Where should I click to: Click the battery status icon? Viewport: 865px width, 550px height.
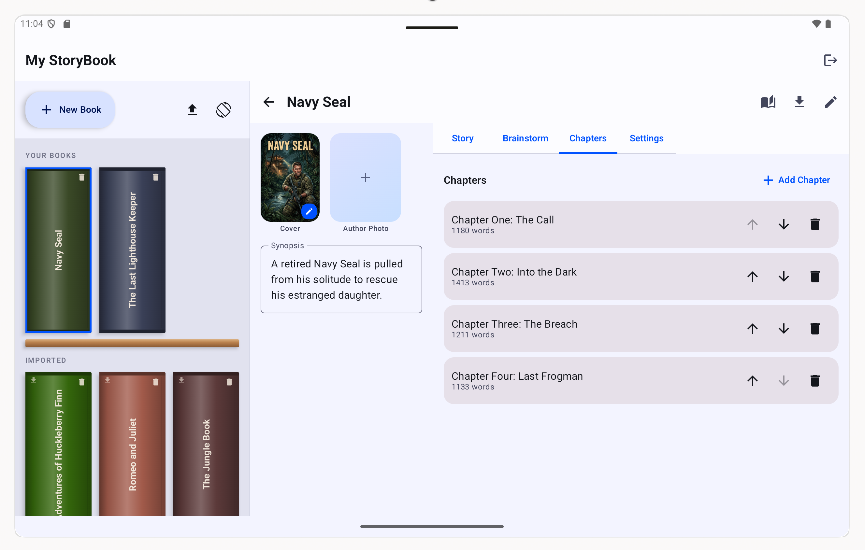click(x=828, y=24)
